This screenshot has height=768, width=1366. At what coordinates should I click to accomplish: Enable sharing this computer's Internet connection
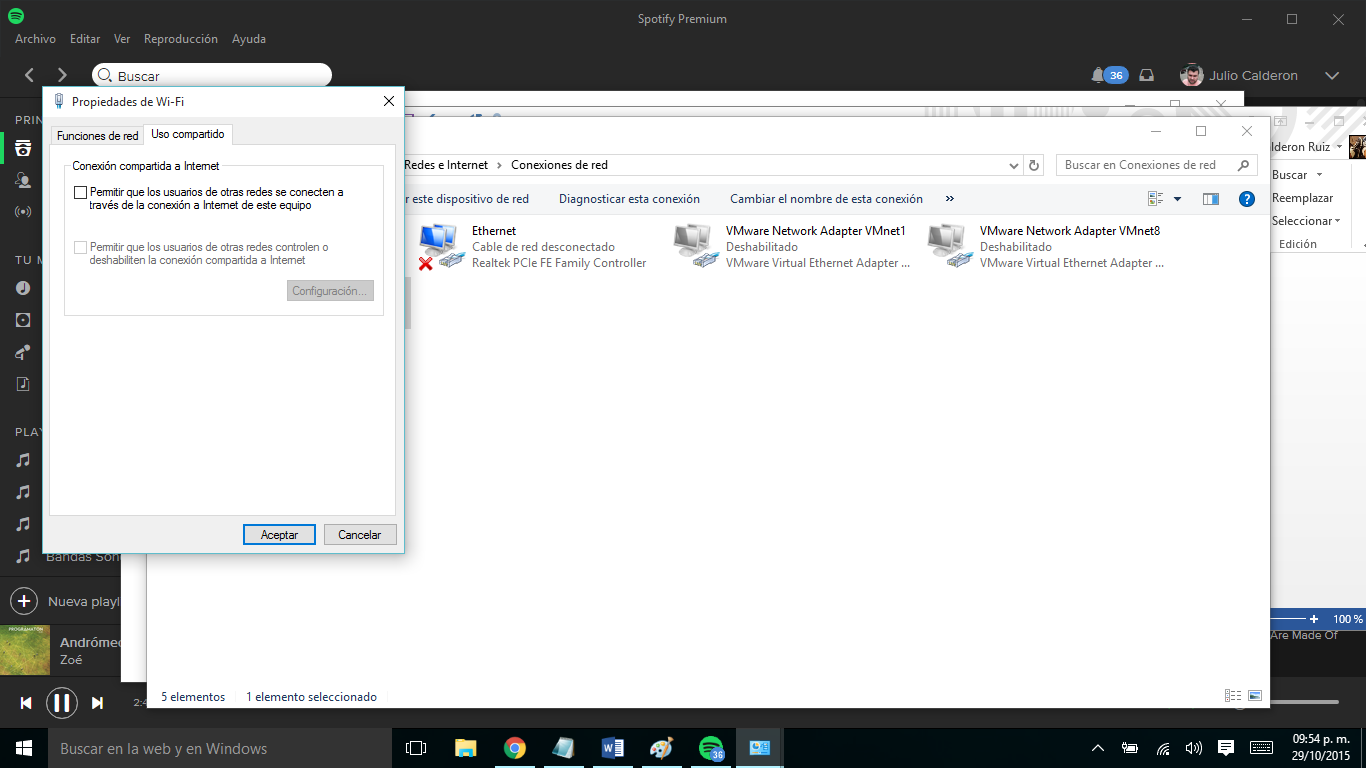pos(81,192)
